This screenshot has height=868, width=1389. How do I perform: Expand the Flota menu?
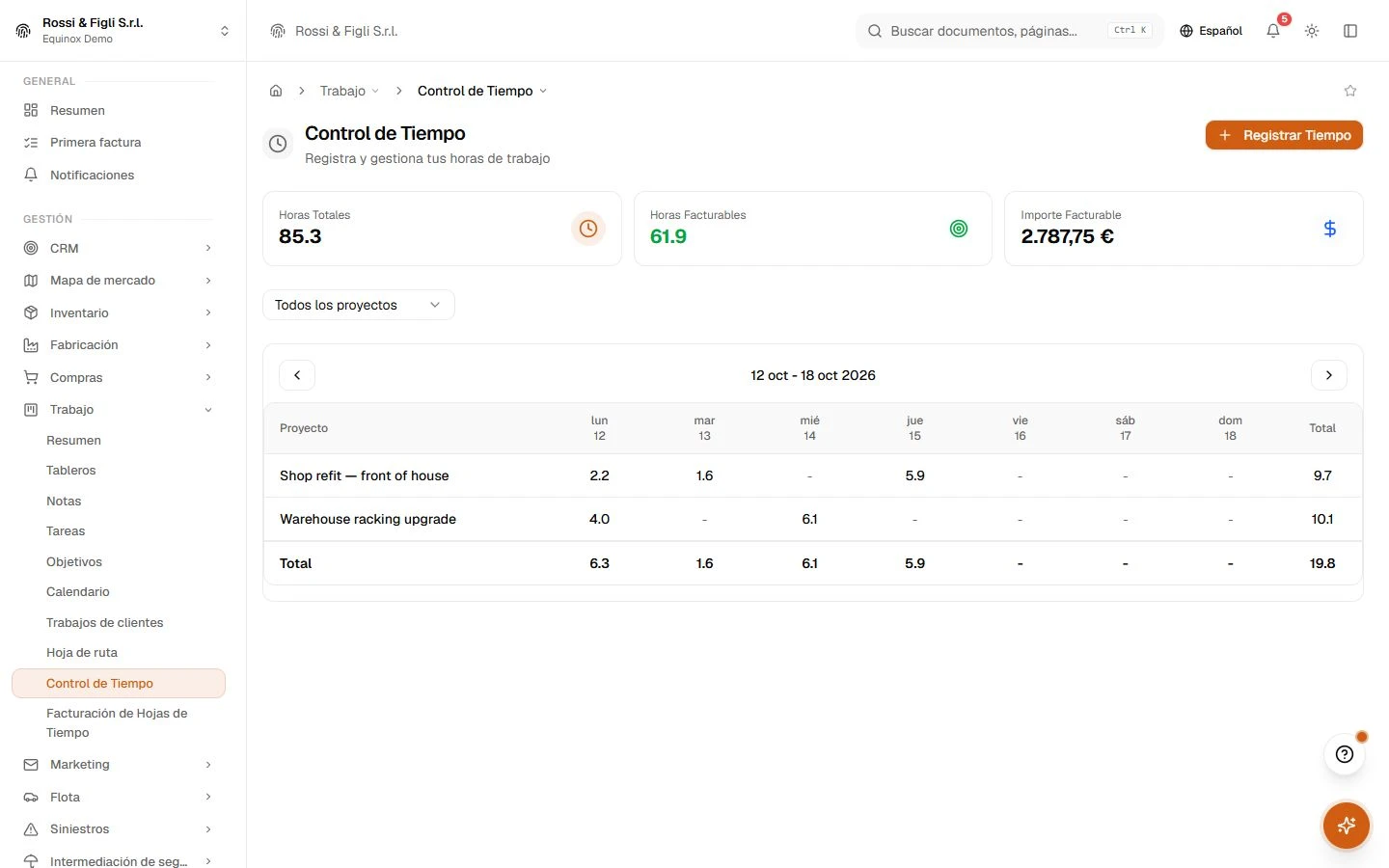(119, 797)
